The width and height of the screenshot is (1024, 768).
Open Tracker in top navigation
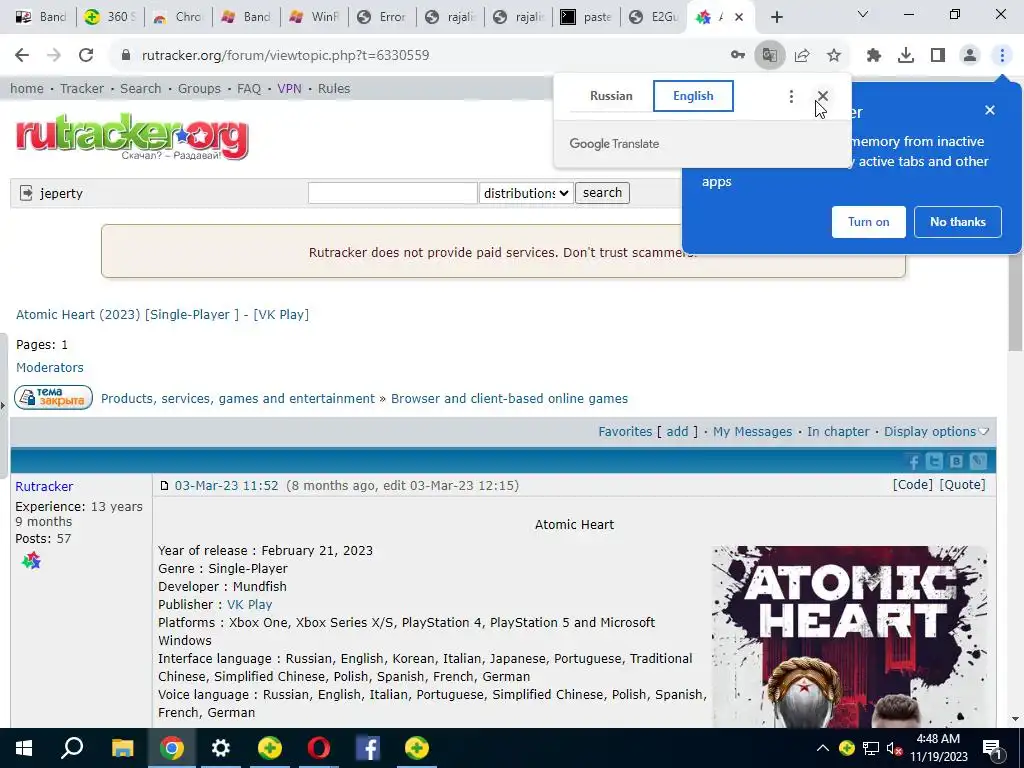tap(82, 89)
